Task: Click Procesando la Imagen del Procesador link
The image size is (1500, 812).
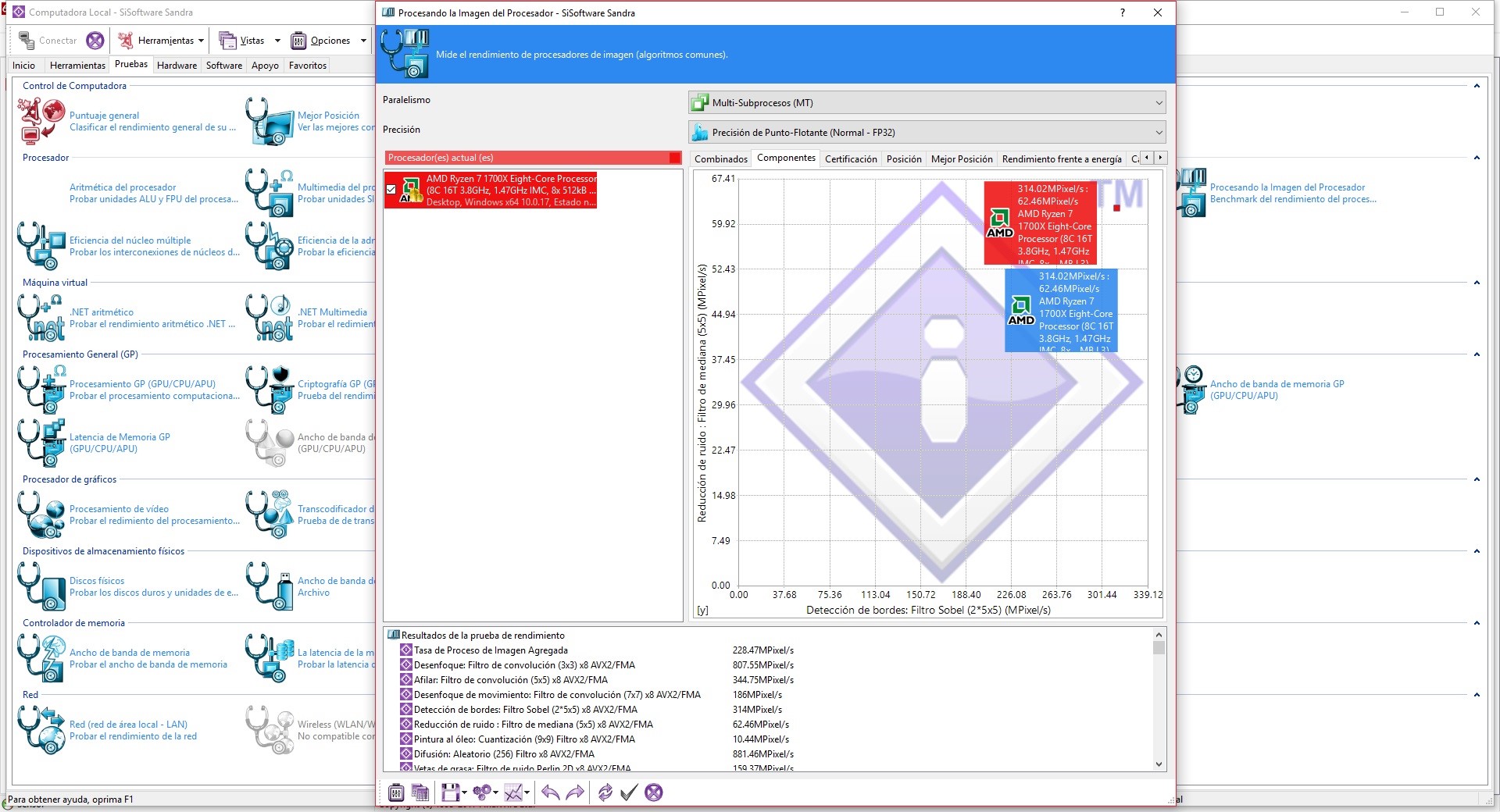Action: [1287, 187]
